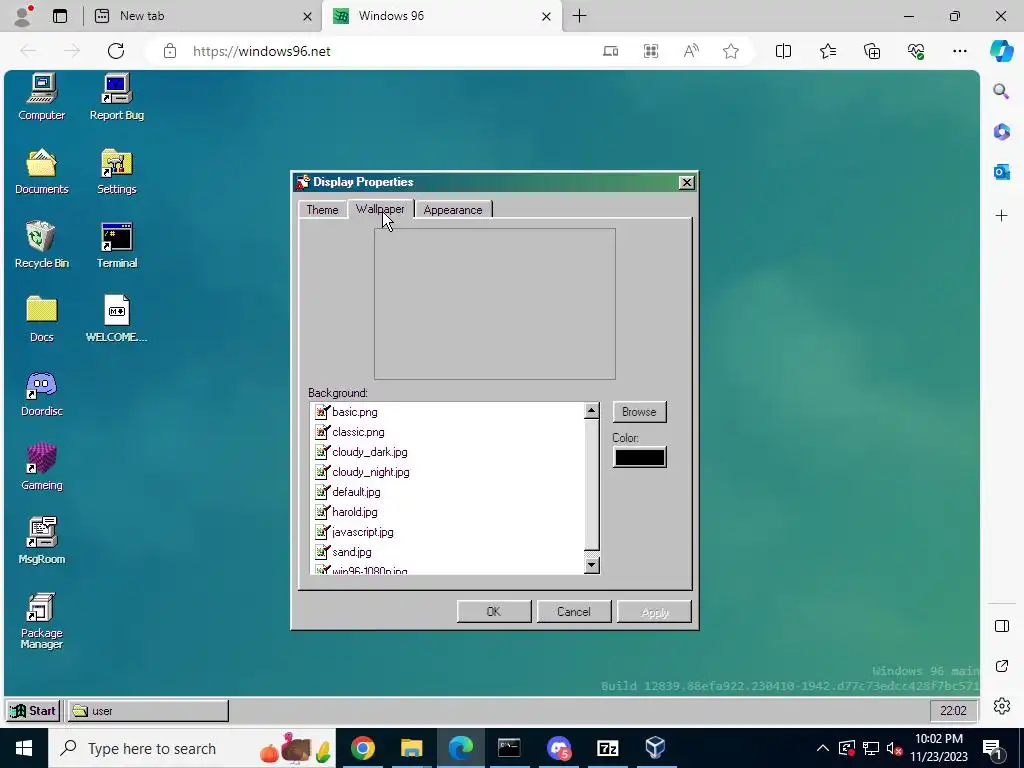Select the user taskbar window button
The width and height of the screenshot is (1024, 768).
pyautogui.click(x=148, y=711)
